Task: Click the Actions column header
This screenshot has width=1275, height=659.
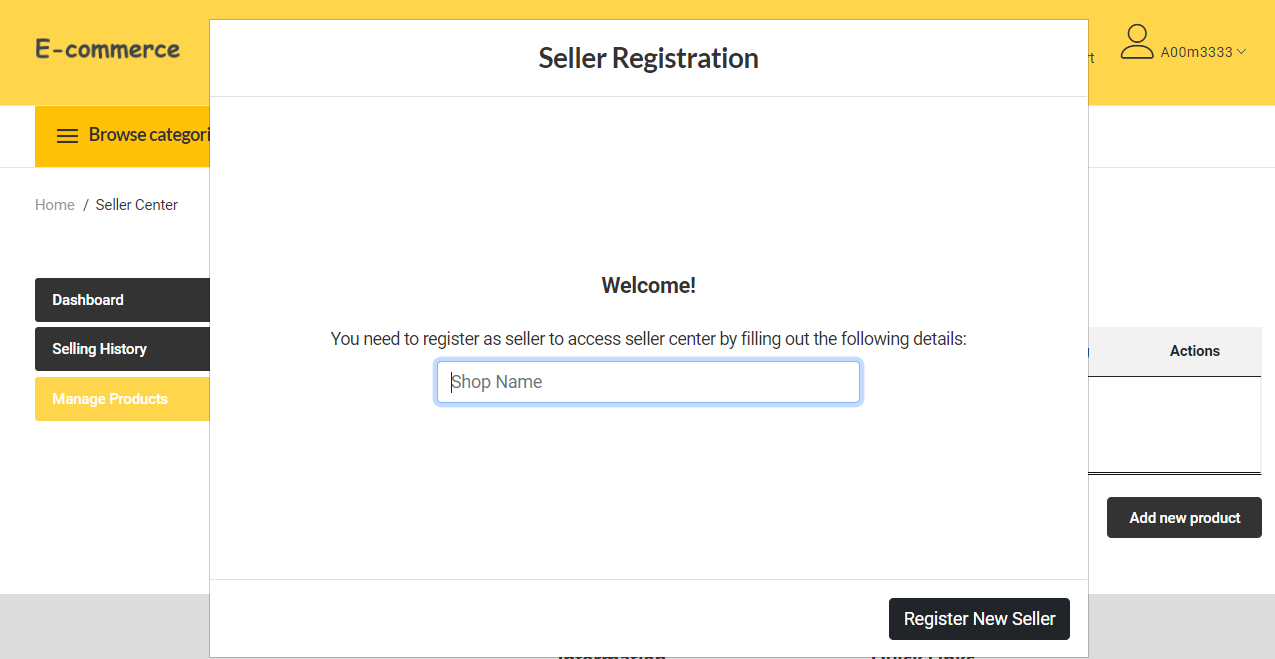Action: [x=1195, y=351]
